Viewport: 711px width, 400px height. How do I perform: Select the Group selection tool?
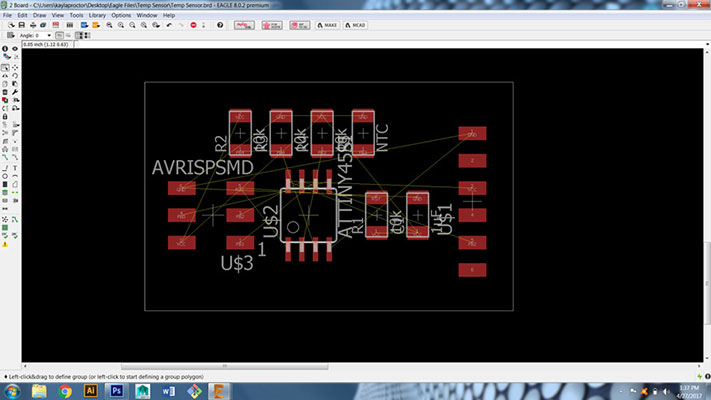coord(5,68)
